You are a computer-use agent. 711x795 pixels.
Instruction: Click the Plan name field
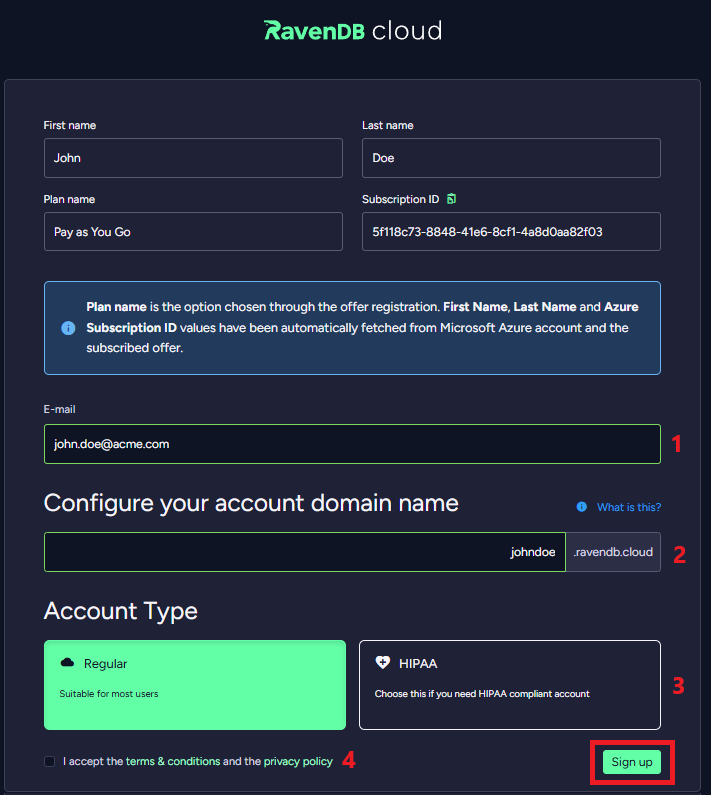(193, 232)
